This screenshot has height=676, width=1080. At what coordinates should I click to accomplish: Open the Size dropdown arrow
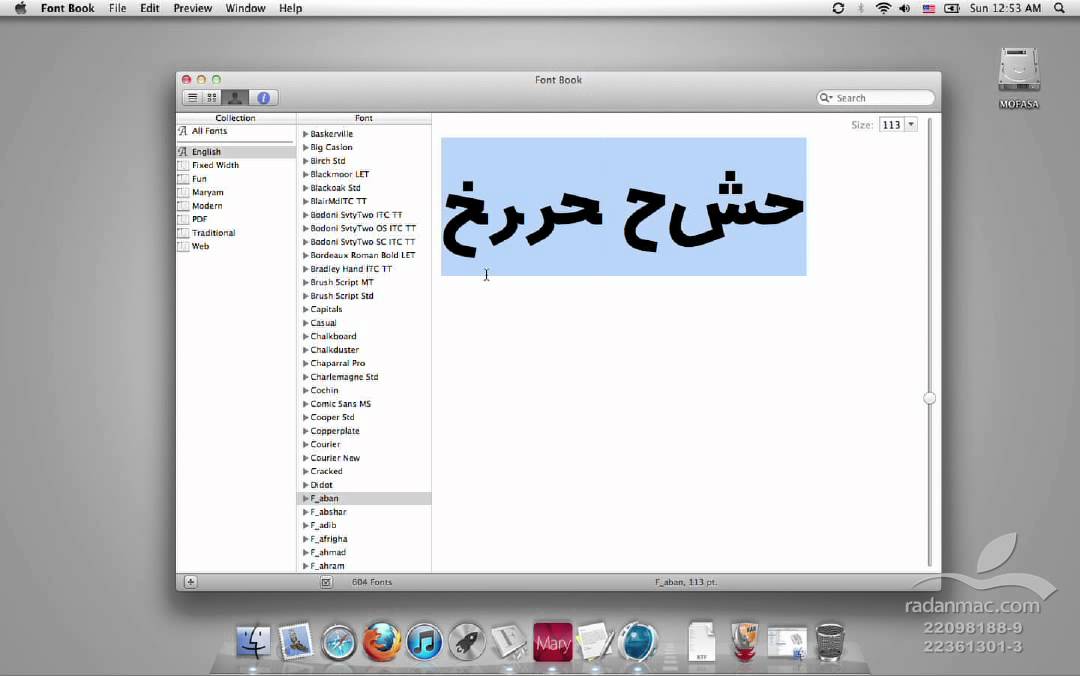click(911, 125)
